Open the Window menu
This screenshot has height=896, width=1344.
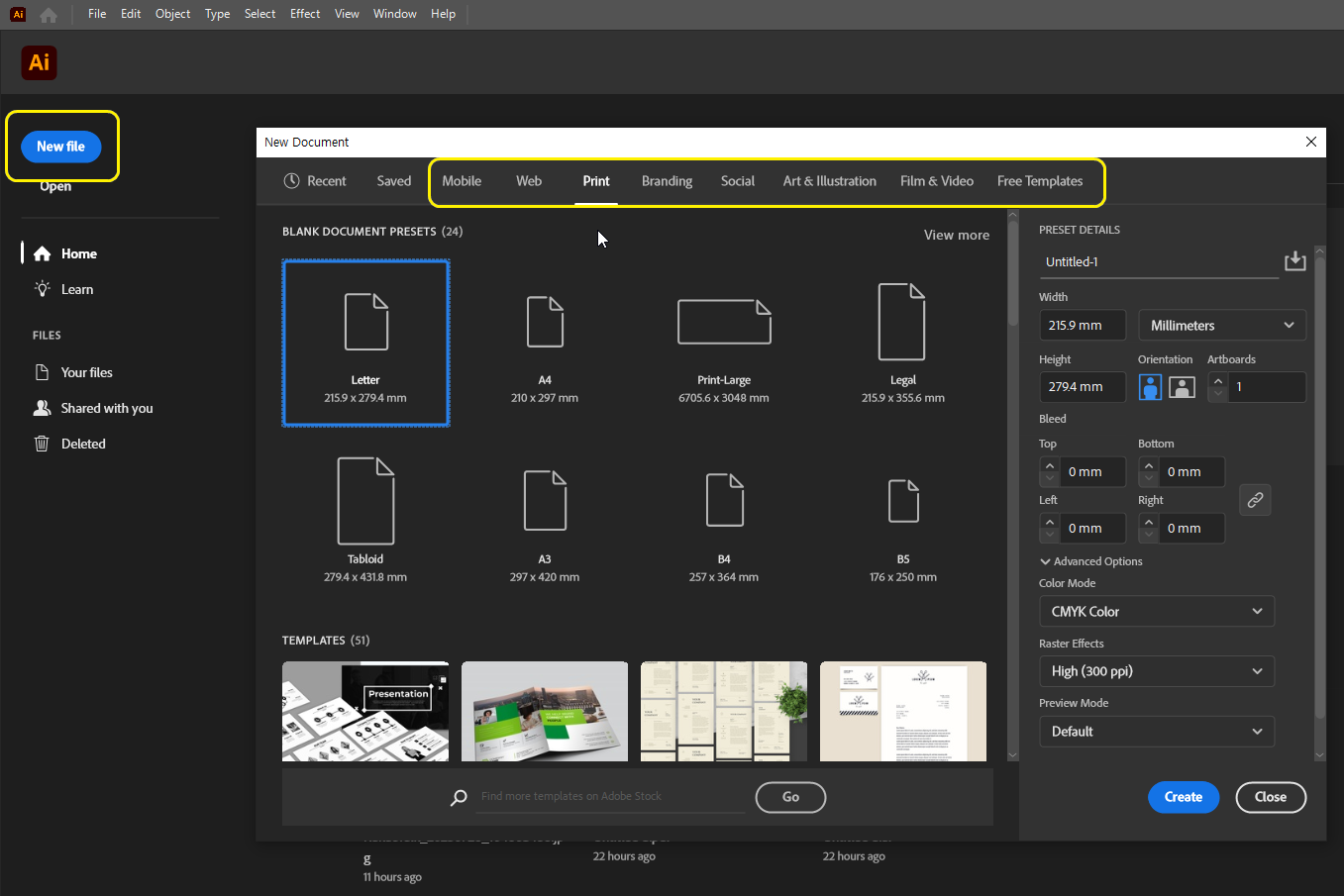pos(395,14)
